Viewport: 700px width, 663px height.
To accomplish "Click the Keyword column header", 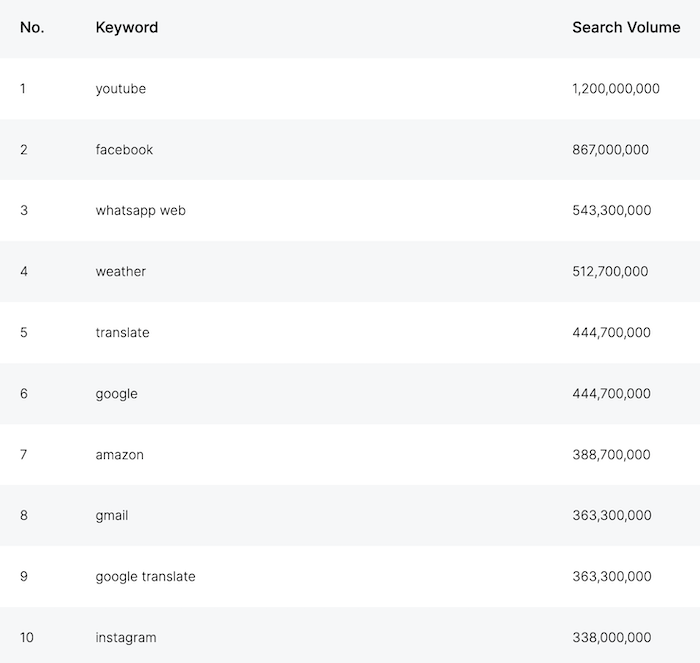I will (126, 28).
